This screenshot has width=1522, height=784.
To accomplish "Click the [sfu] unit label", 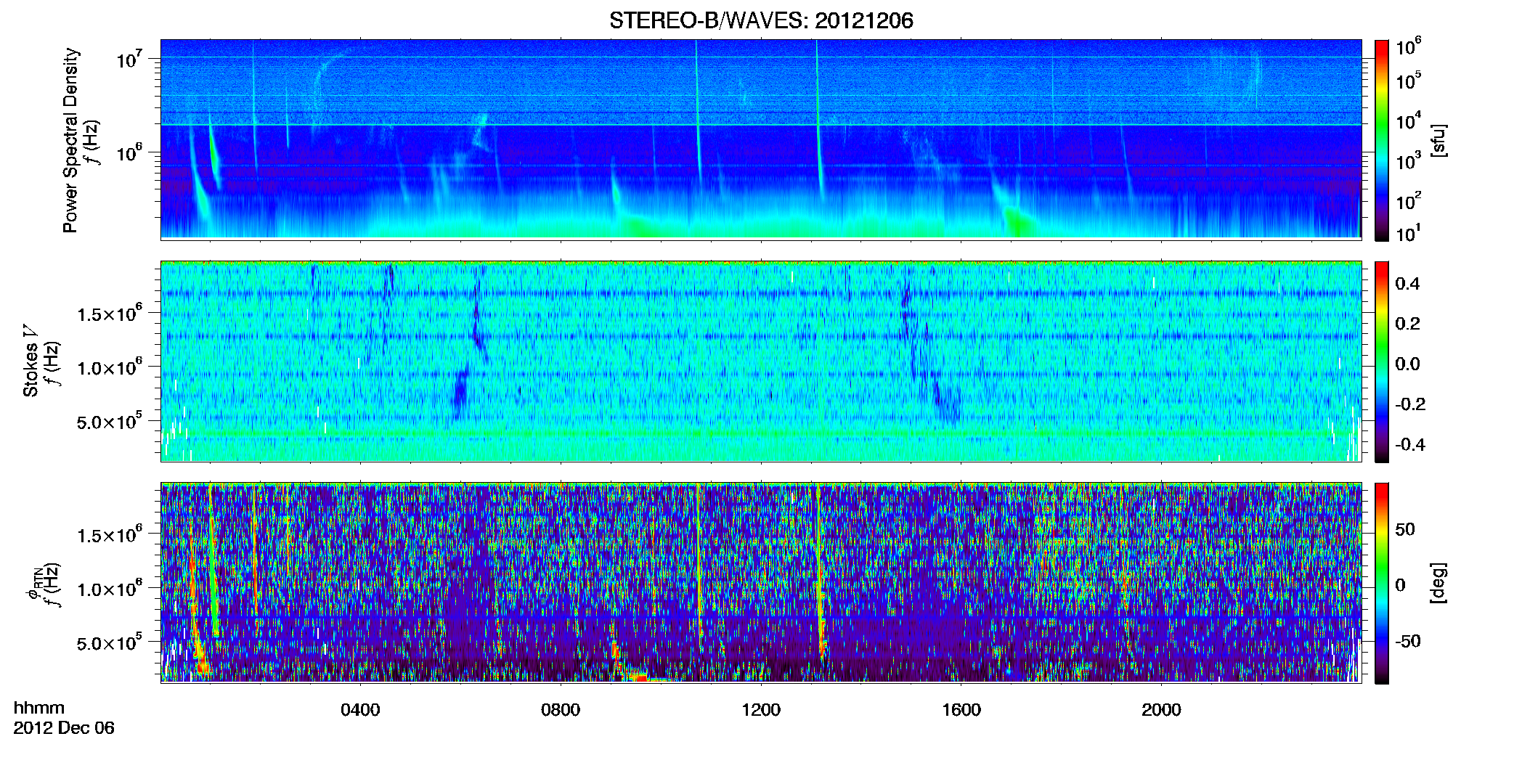I will tap(1438, 140).
